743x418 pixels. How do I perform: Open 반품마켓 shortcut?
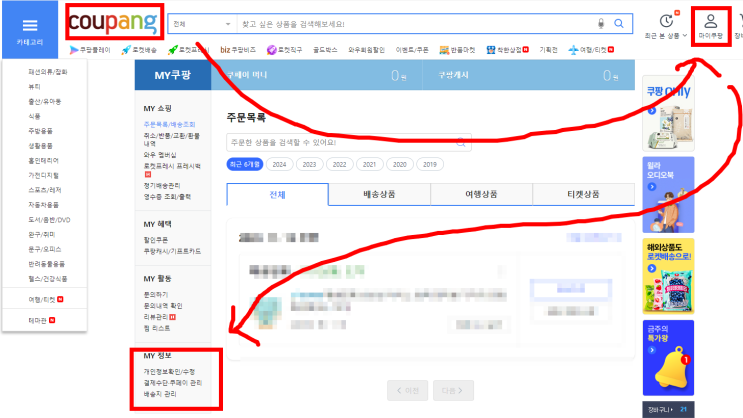[x=457, y=50]
